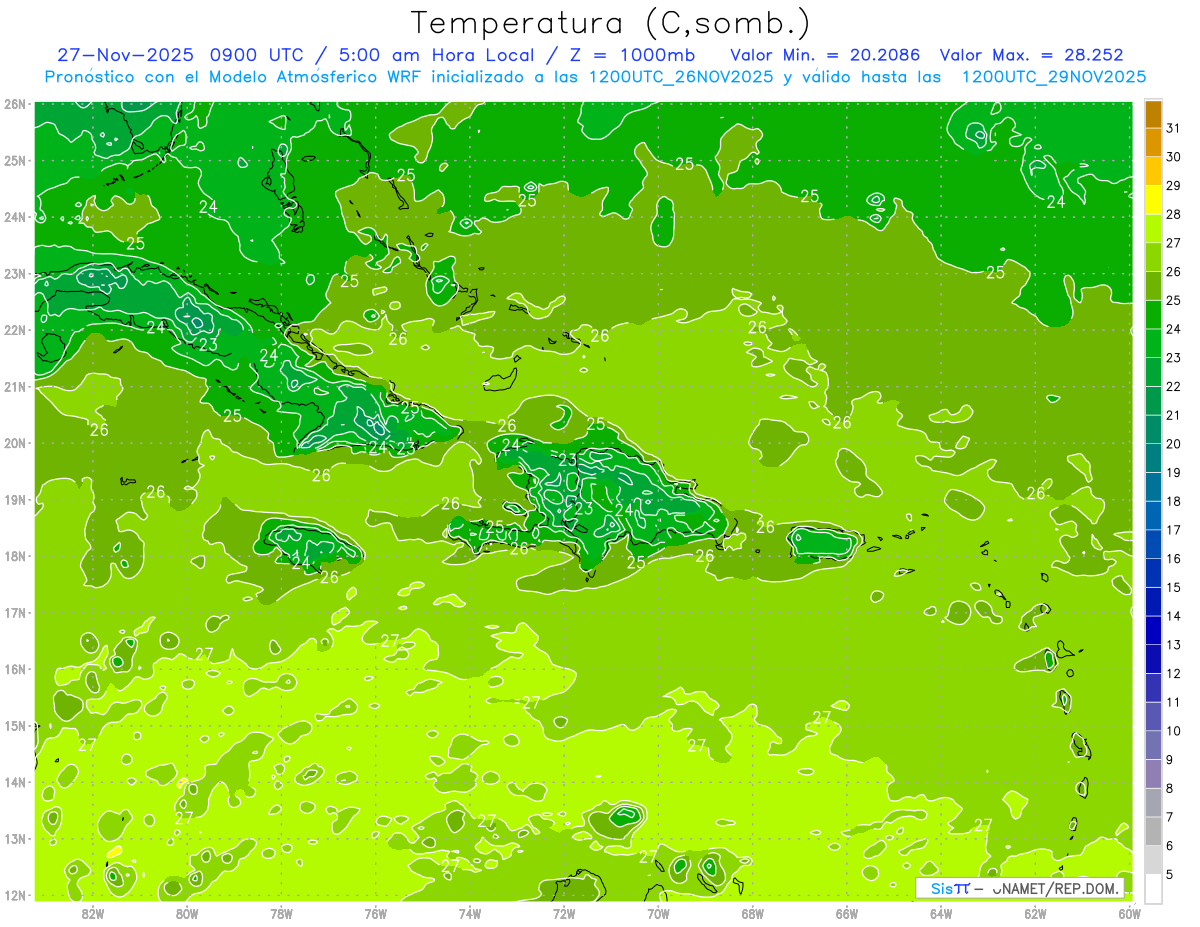Click the '22N' latitude axis label
The height and width of the screenshot is (927, 1200).
(x=14, y=330)
